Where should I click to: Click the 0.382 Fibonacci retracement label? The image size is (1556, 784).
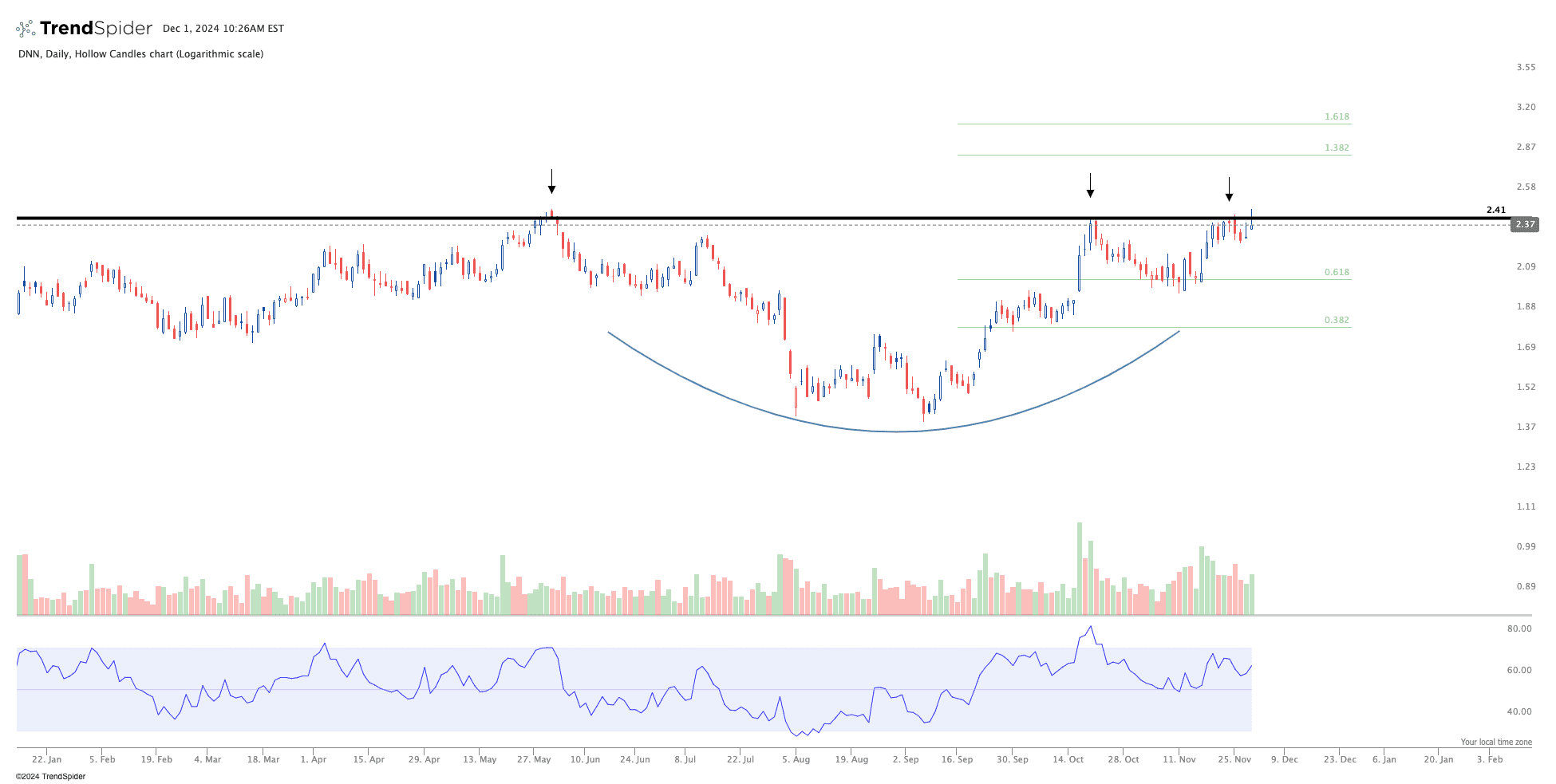[x=1337, y=321]
